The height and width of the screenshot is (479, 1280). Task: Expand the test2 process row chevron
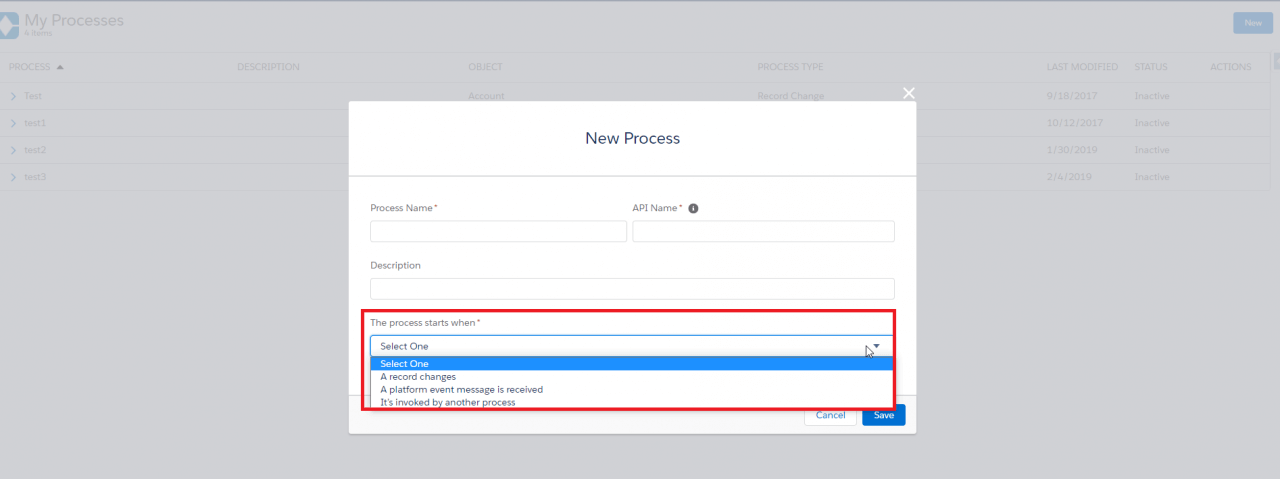13,150
